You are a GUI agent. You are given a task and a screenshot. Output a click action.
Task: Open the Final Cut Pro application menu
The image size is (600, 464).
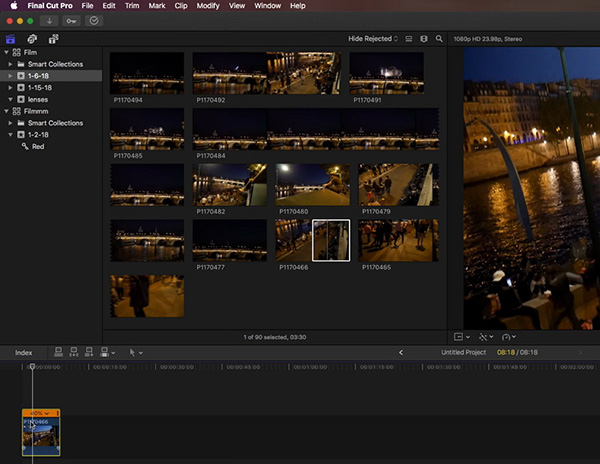tap(50, 6)
